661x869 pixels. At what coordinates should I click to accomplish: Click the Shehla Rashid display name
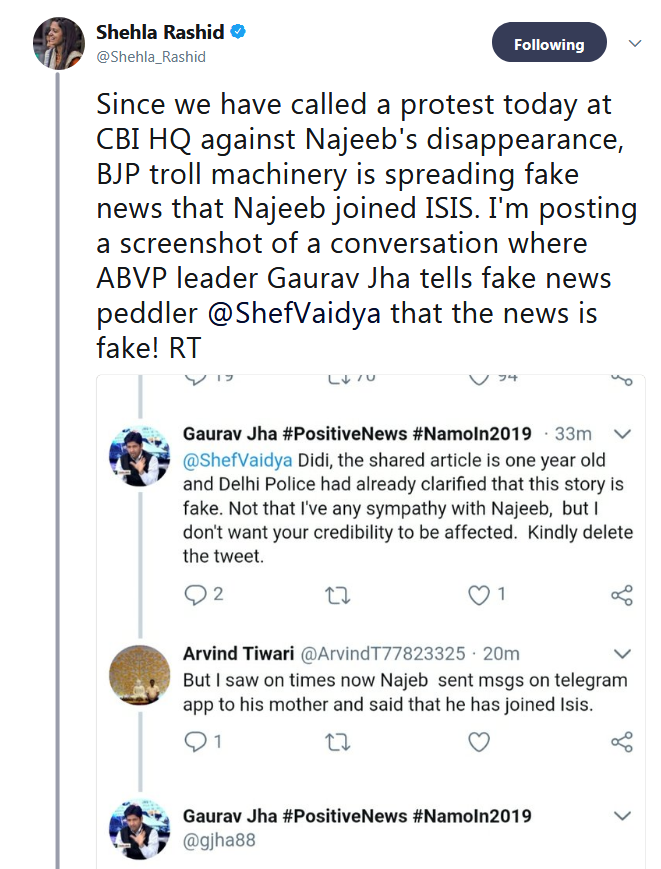(x=161, y=33)
